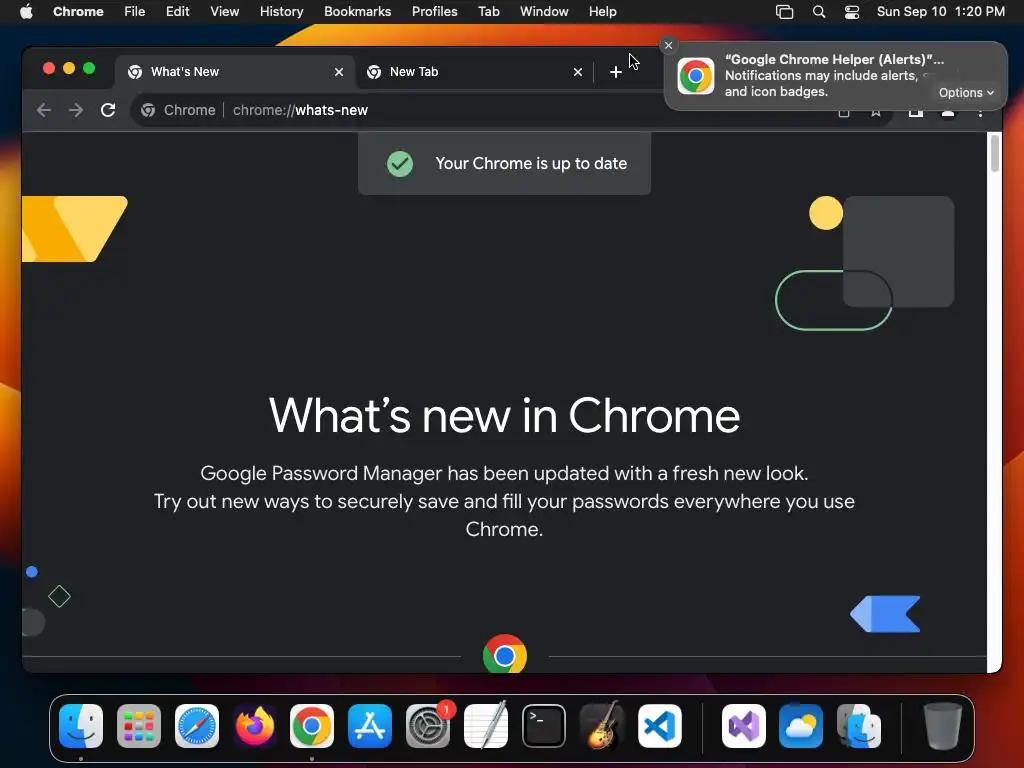Open App Store from the Dock

click(x=370, y=726)
